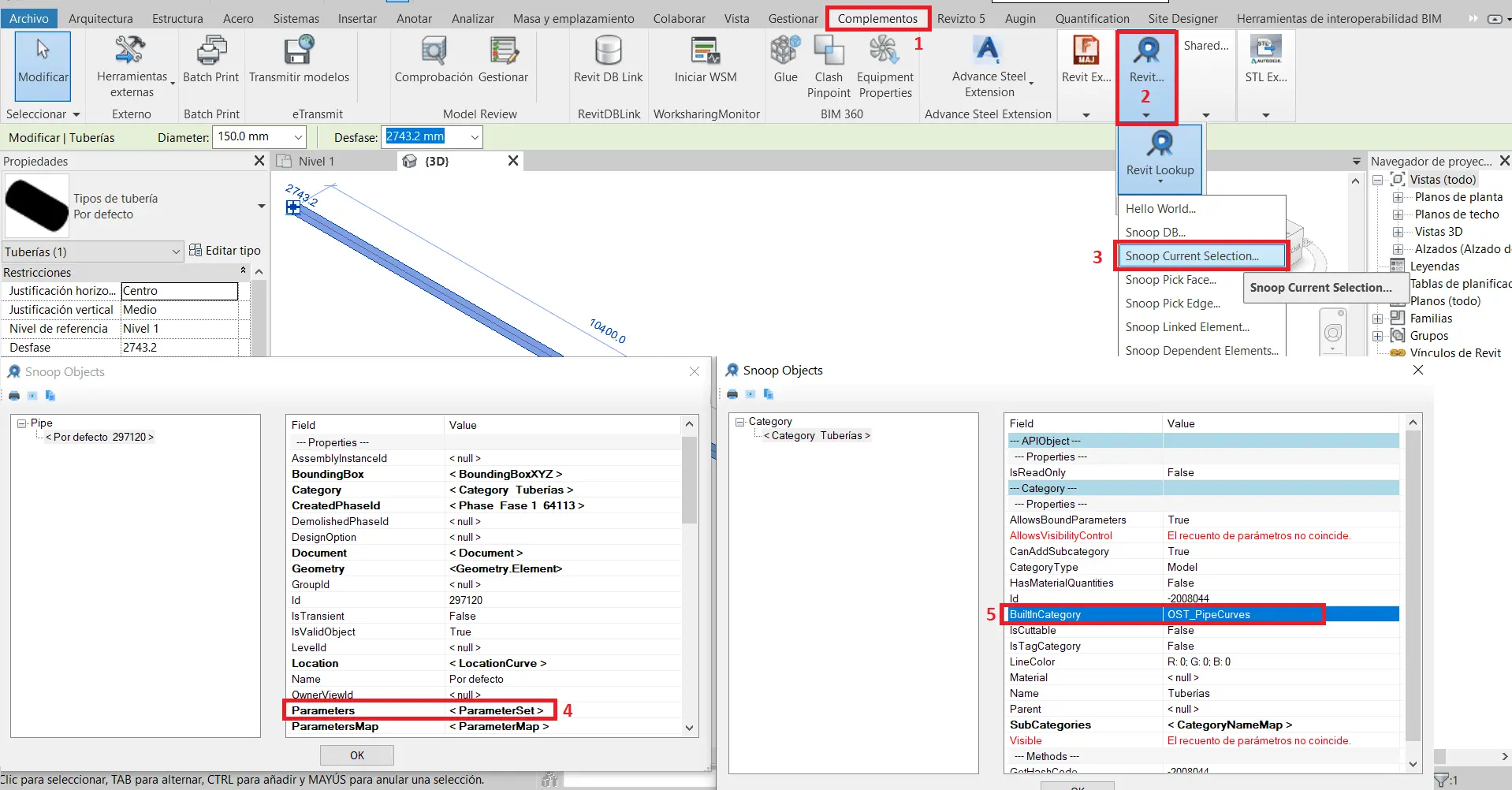The height and width of the screenshot is (790, 1512).
Task: Close the {3D} view tab
Action: click(x=513, y=161)
